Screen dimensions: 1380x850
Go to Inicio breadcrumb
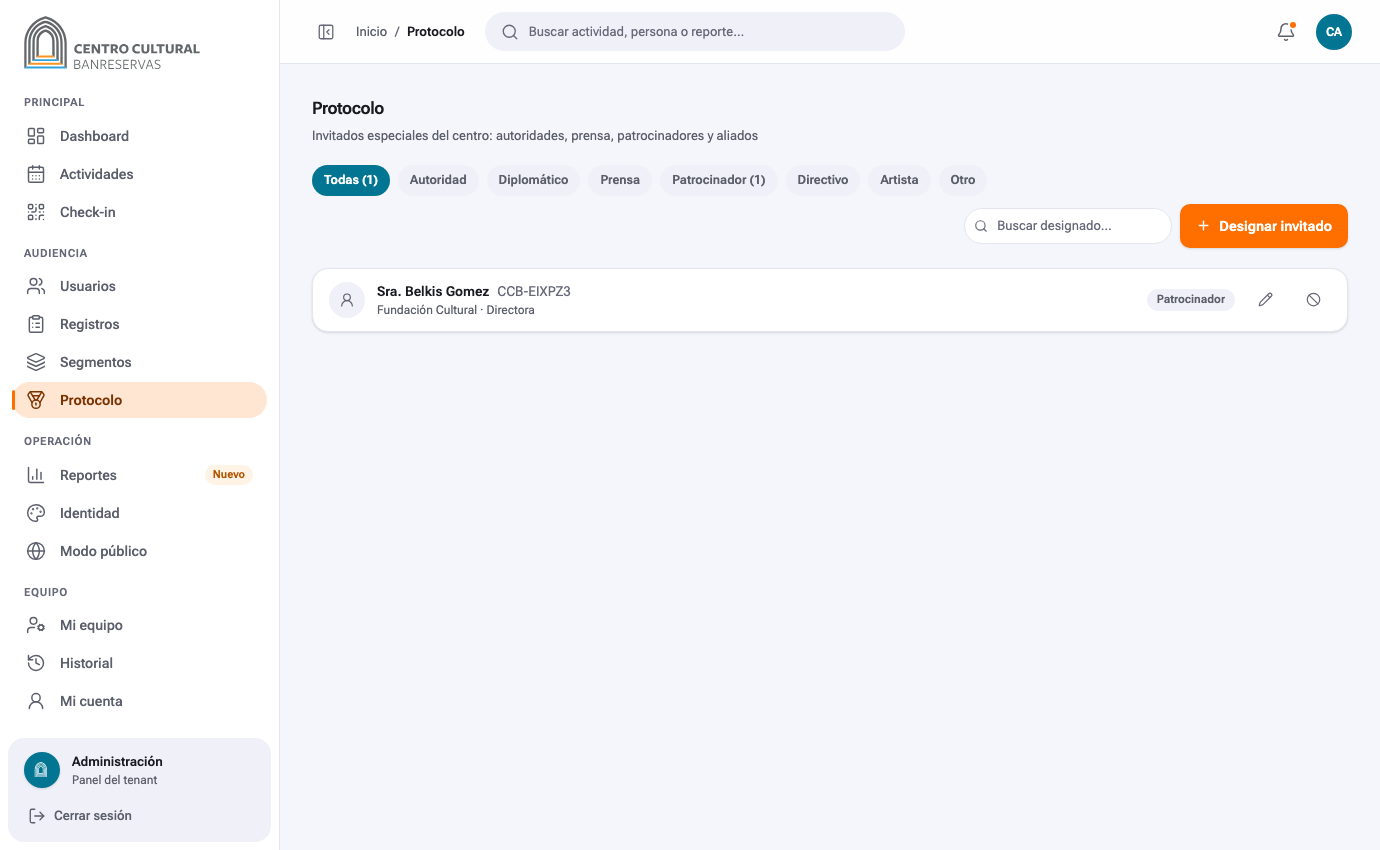coord(371,32)
